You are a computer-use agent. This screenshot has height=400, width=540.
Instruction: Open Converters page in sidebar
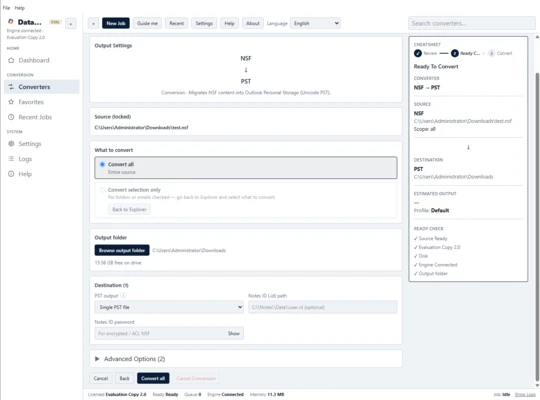[x=42, y=87]
